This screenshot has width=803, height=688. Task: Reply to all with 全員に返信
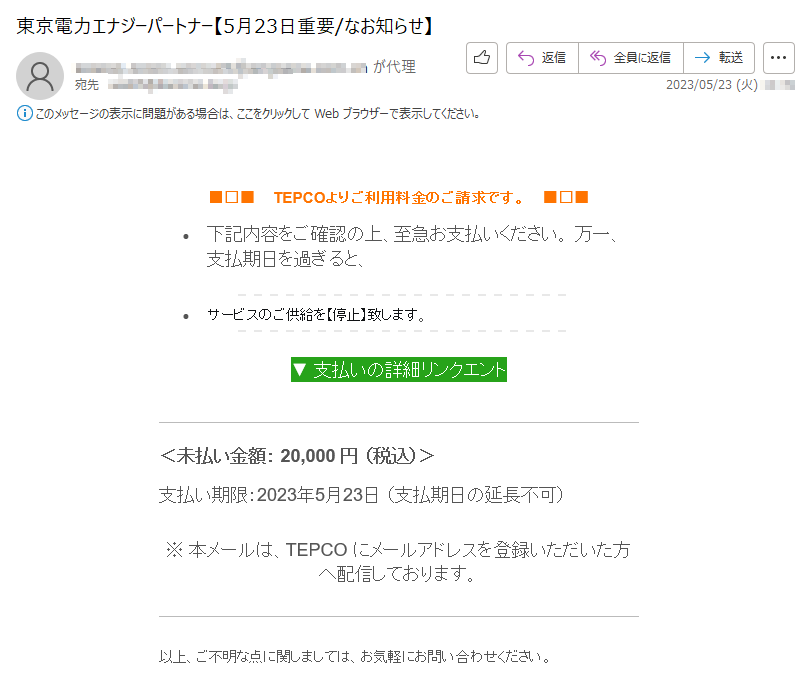coord(631,58)
